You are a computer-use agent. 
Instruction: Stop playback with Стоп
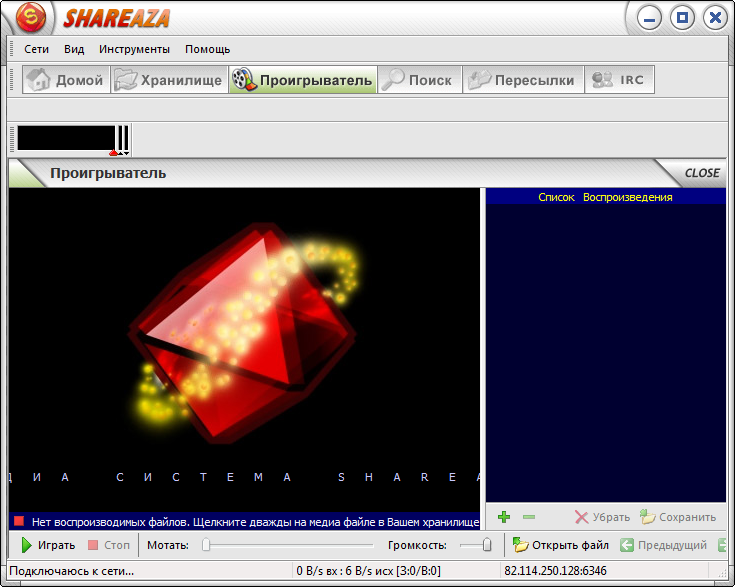click(x=109, y=545)
